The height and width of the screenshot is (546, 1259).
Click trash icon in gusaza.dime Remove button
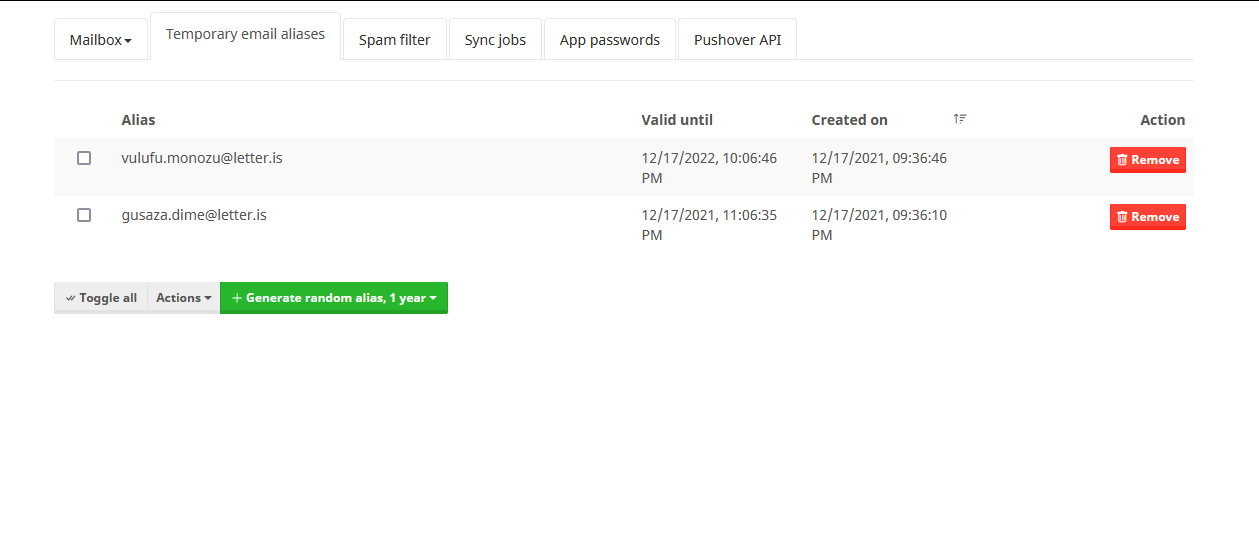point(1122,217)
